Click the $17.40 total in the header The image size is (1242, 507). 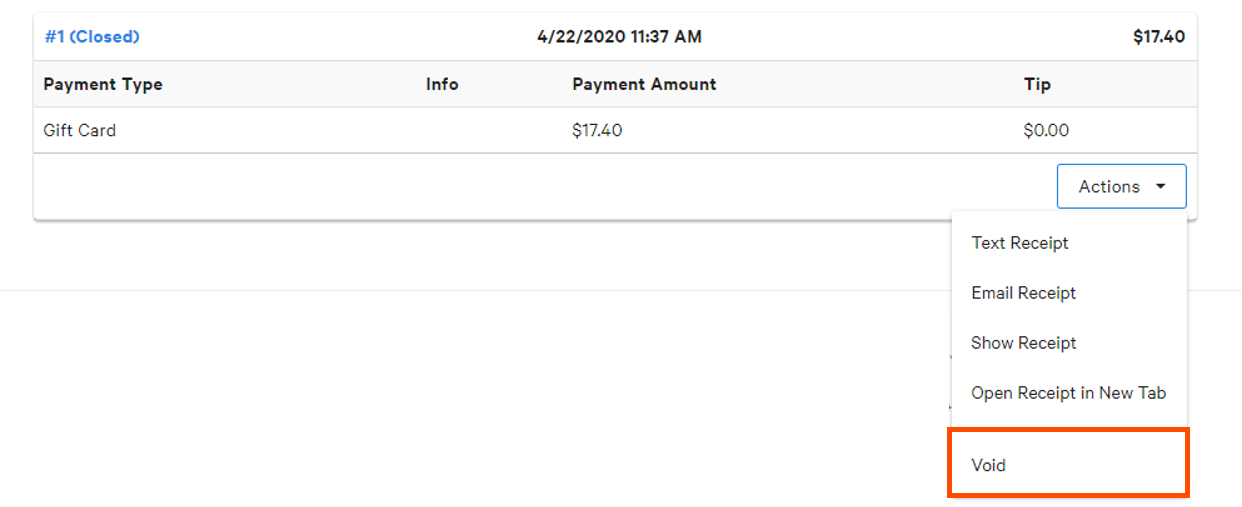(x=1158, y=37)
